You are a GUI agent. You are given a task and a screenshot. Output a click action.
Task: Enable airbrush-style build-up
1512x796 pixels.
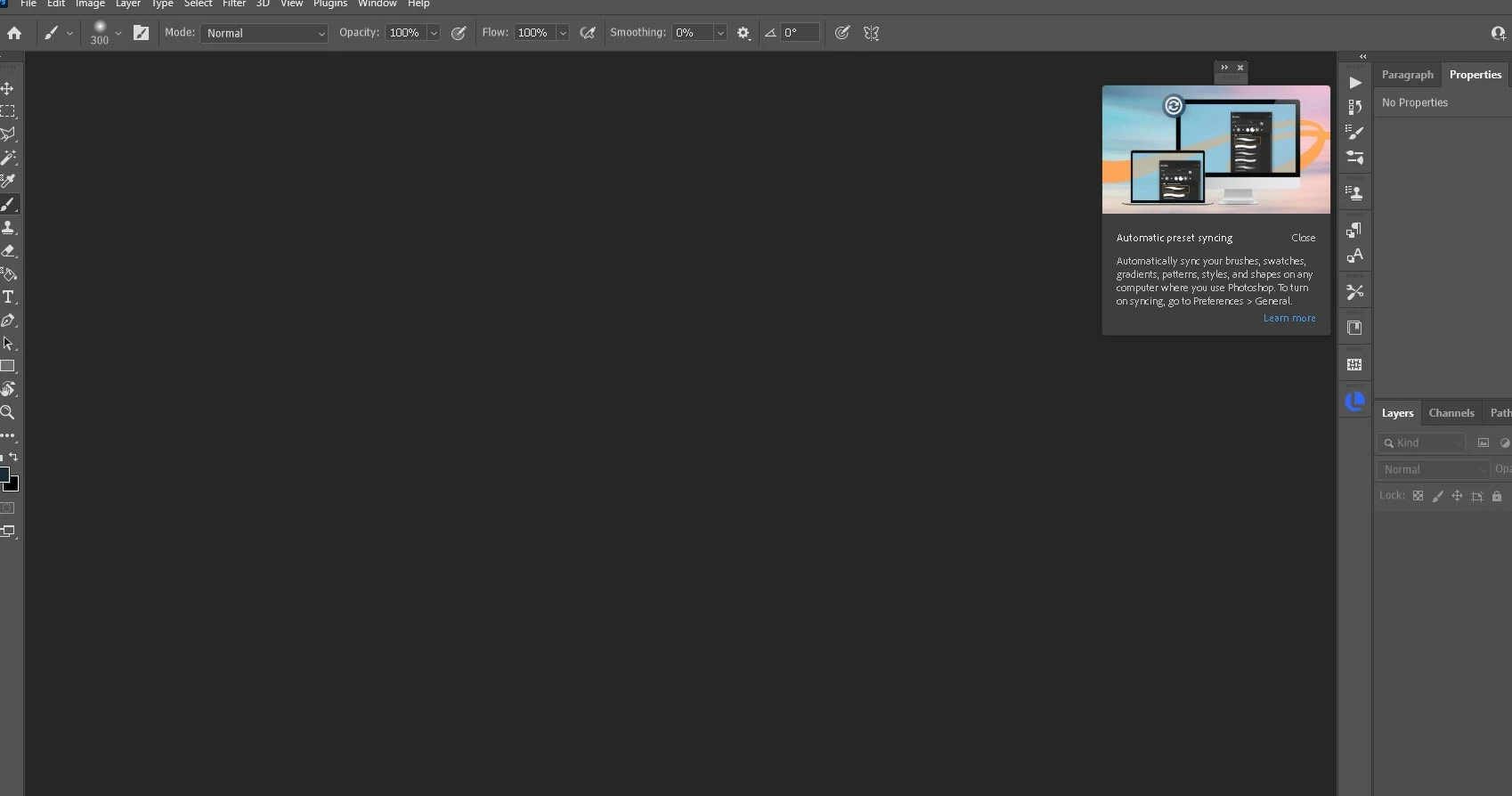(x=588, y=33)
